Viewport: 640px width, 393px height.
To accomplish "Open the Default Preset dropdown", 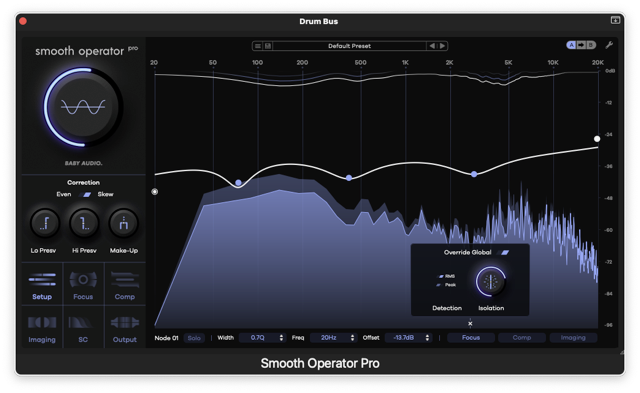I will pos(349,46).
